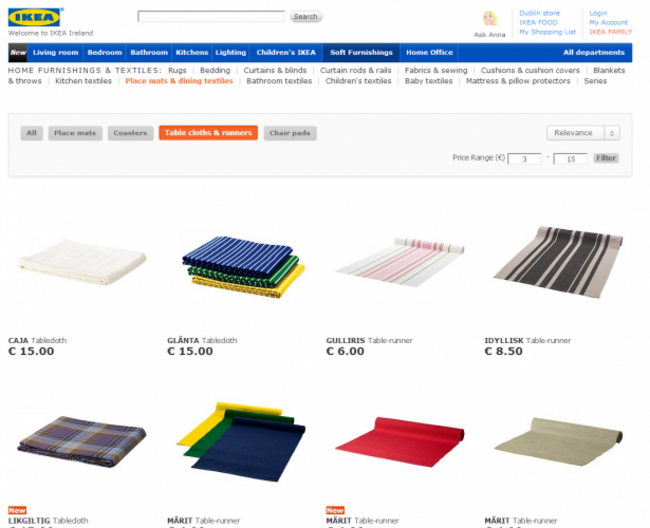
Task: Click the search input field
Action: click(x=211, y=17)
